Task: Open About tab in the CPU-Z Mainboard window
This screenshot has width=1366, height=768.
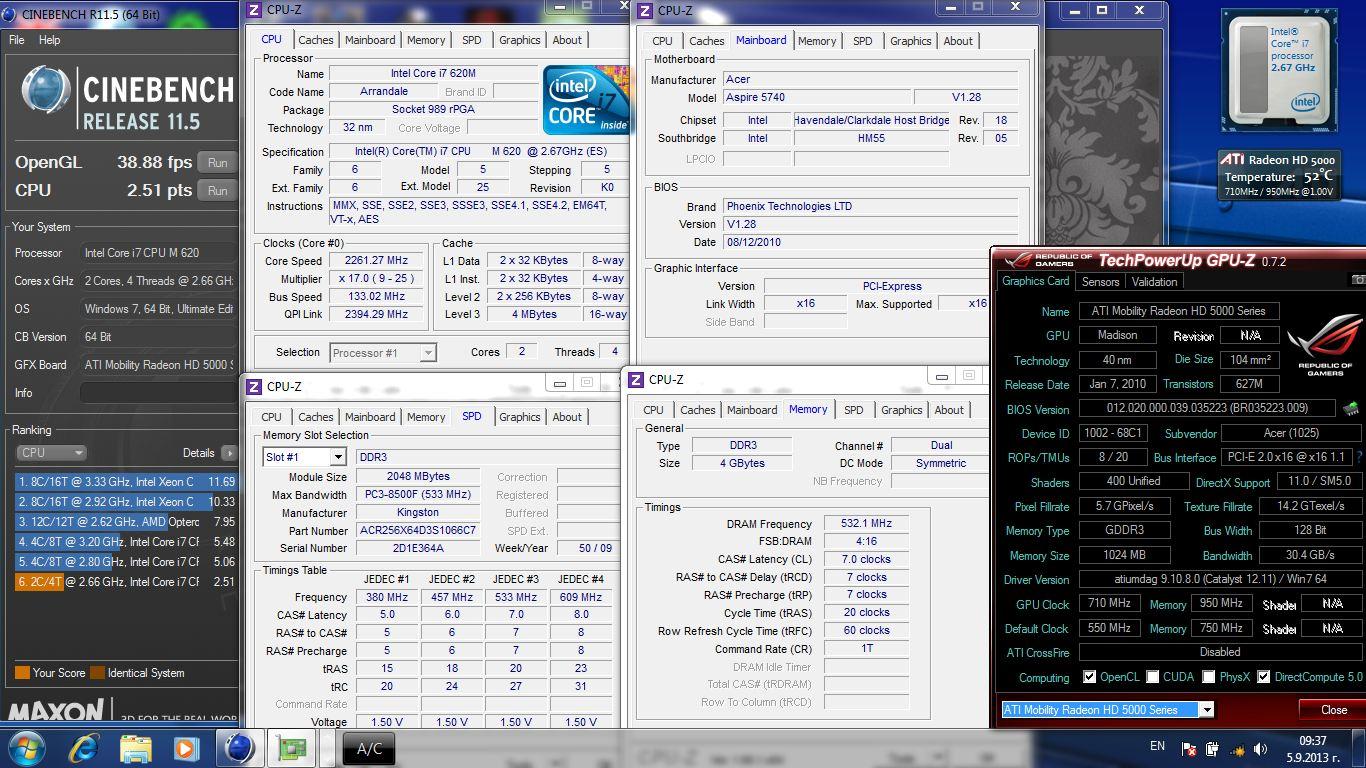Action: click(958, 41)
